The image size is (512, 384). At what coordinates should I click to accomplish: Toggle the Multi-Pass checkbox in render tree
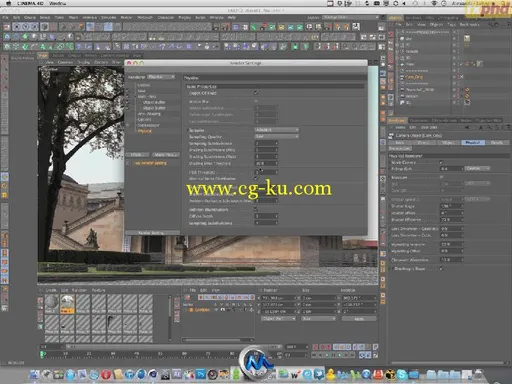point(128,97)
